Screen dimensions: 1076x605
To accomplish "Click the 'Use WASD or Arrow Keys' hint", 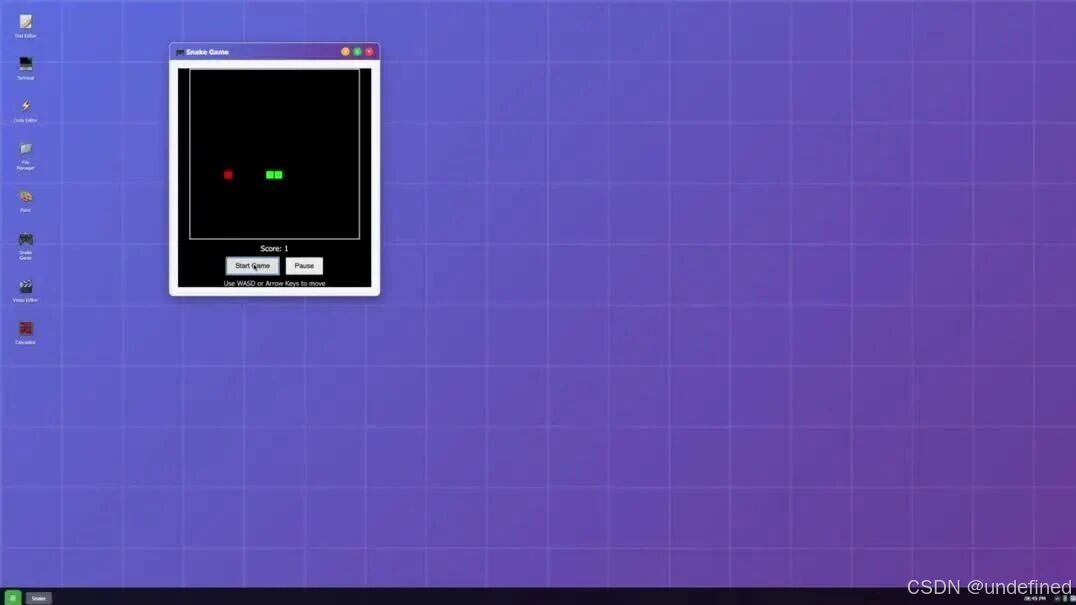I will (x=274, y=283).
